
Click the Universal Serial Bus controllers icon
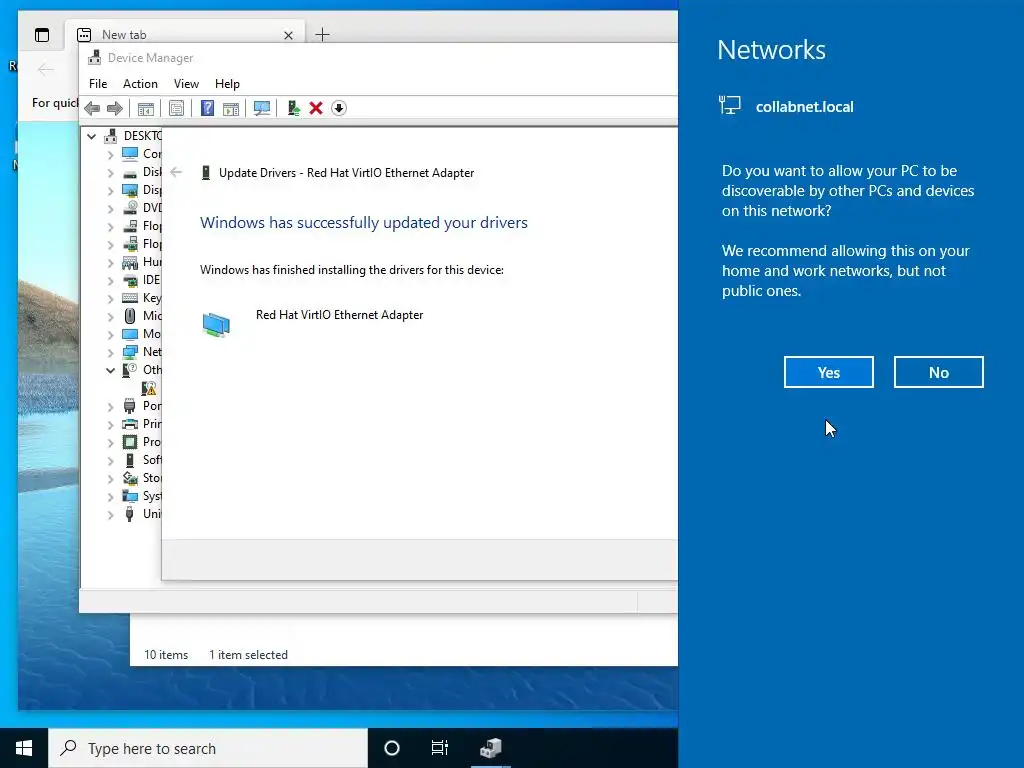click(130, 514)
